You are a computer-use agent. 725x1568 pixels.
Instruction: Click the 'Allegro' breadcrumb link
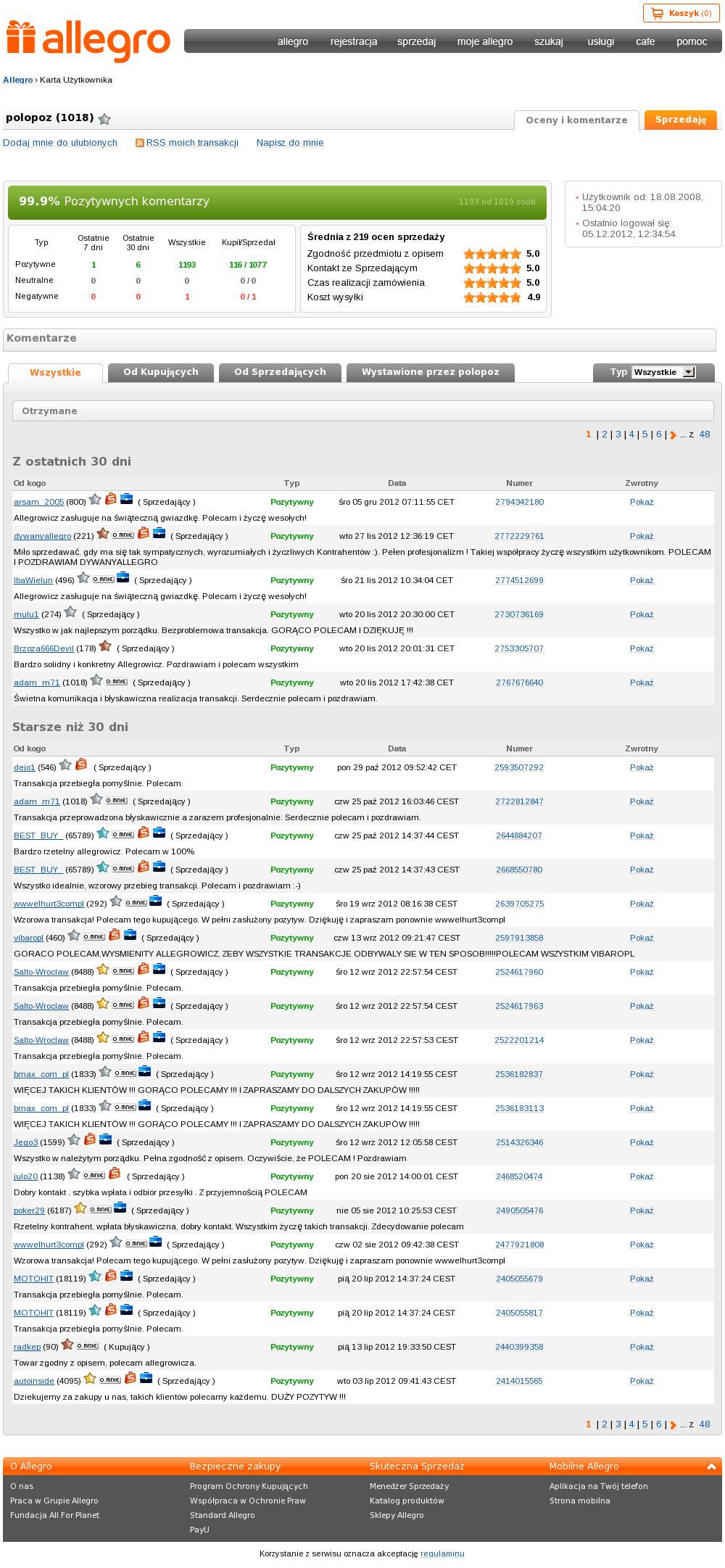click(18, 80)
